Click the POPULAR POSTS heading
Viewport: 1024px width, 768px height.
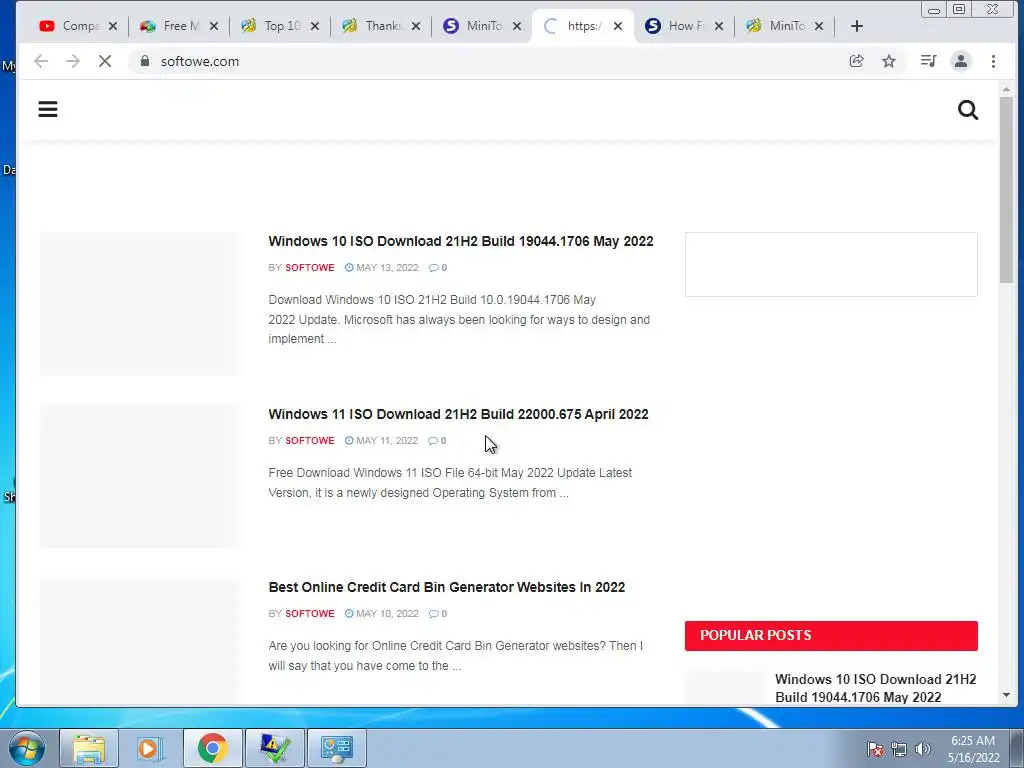point(756,635)
